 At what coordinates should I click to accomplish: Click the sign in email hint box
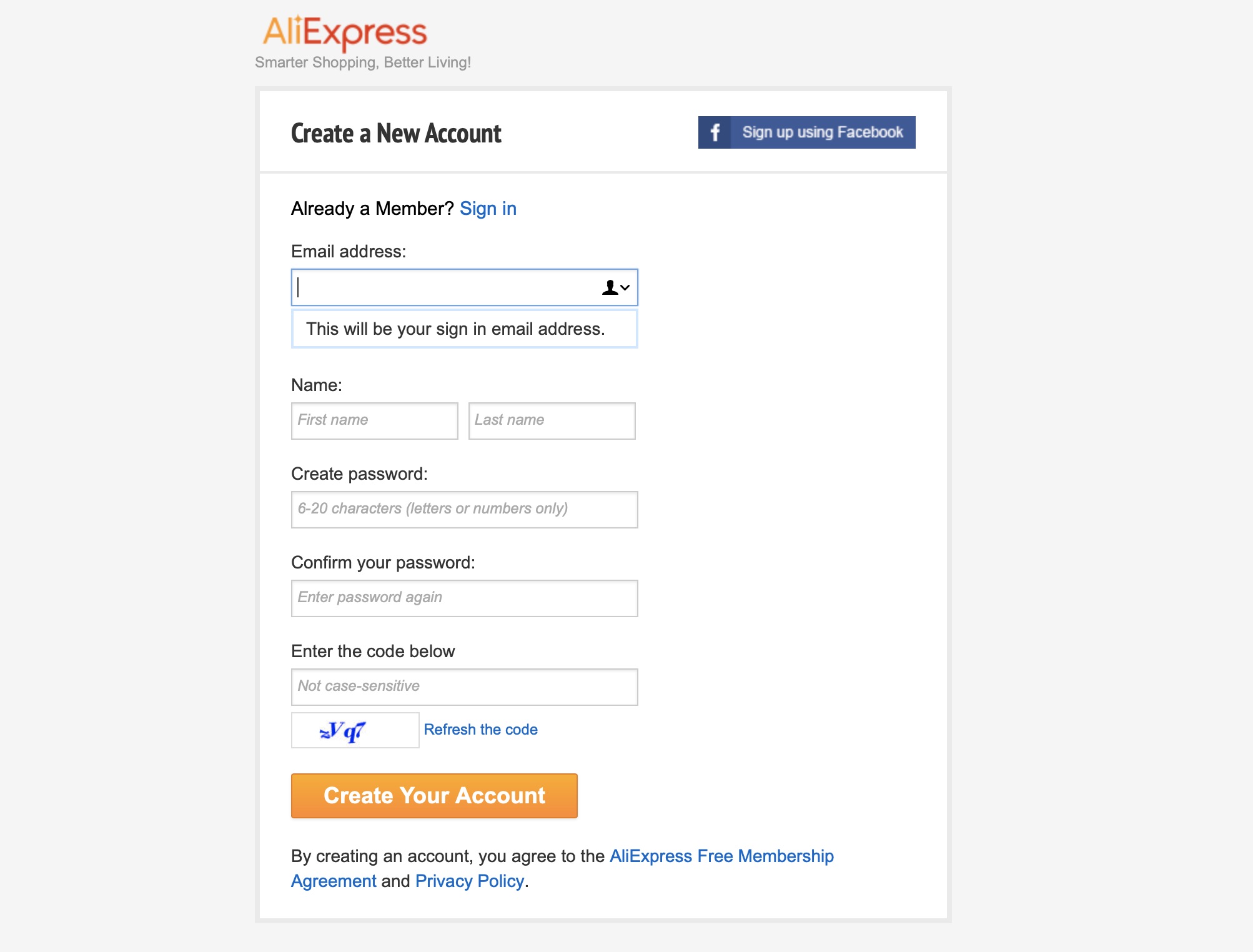pyautogui.click(x=464, y=329)
